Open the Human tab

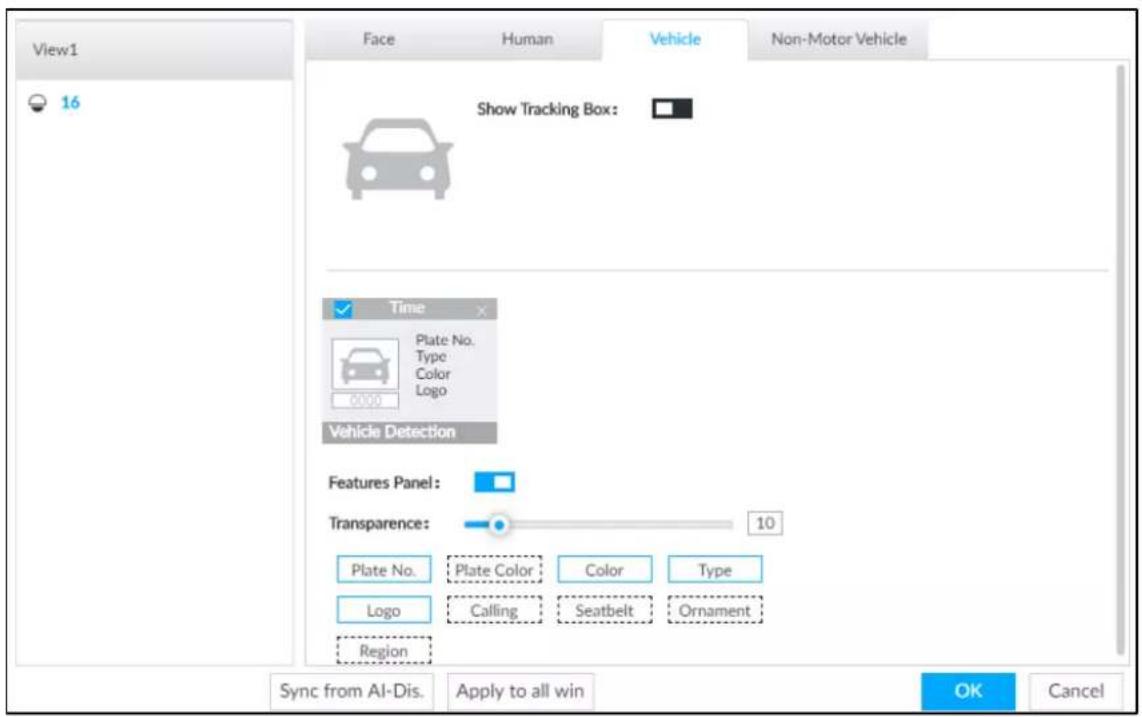(x=527, y=39)
